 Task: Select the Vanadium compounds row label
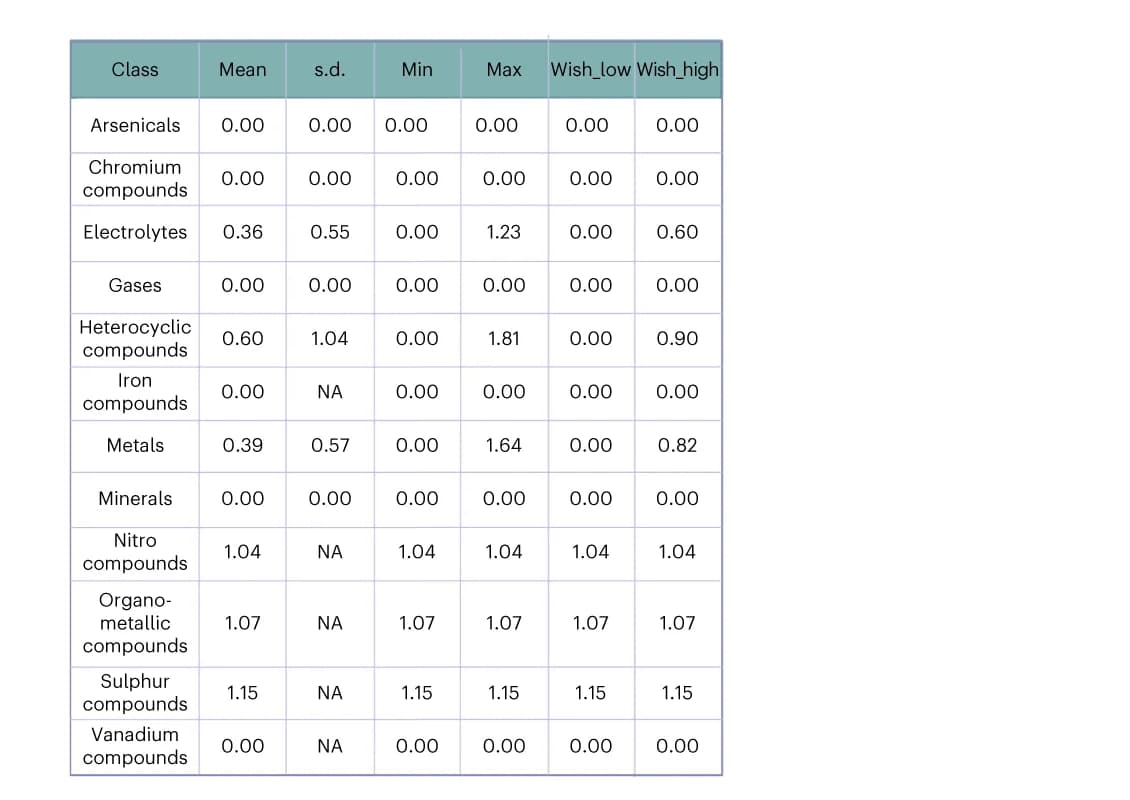[x=135, y=746]
